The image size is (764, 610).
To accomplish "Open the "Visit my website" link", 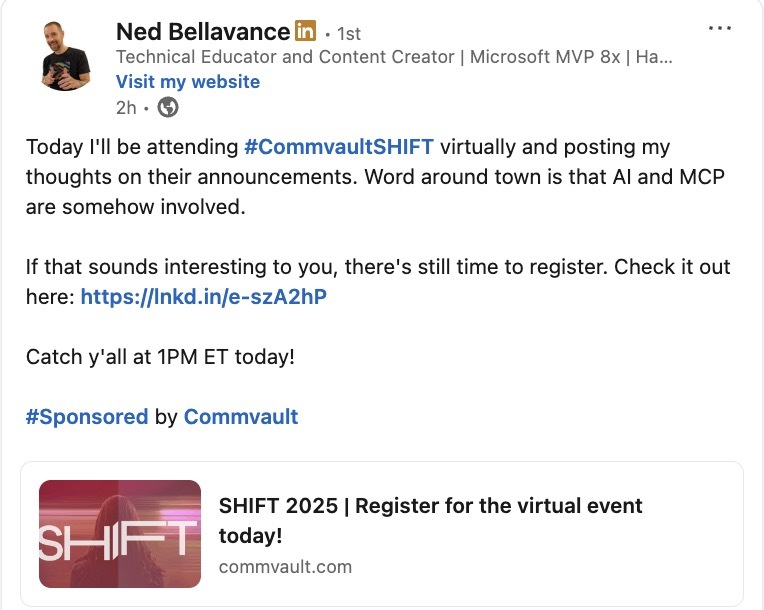I will (188, 82).
